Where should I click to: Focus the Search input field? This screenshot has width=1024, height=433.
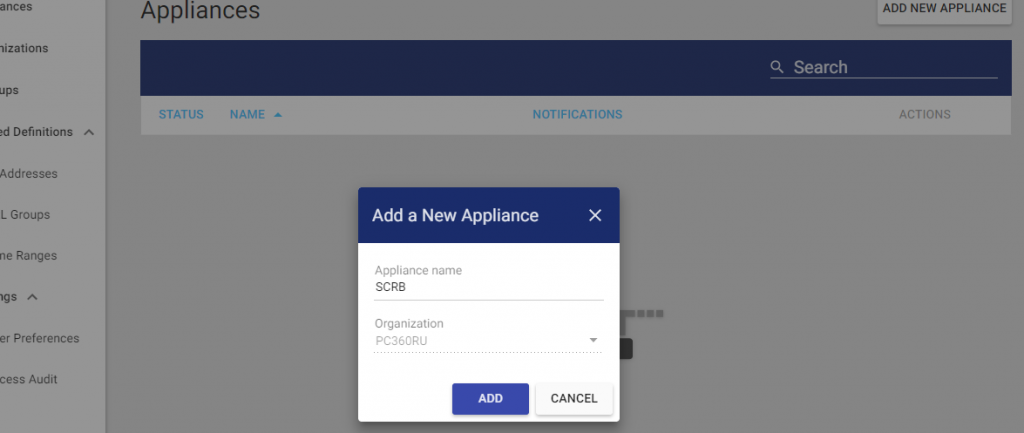[x=894, y=67]
